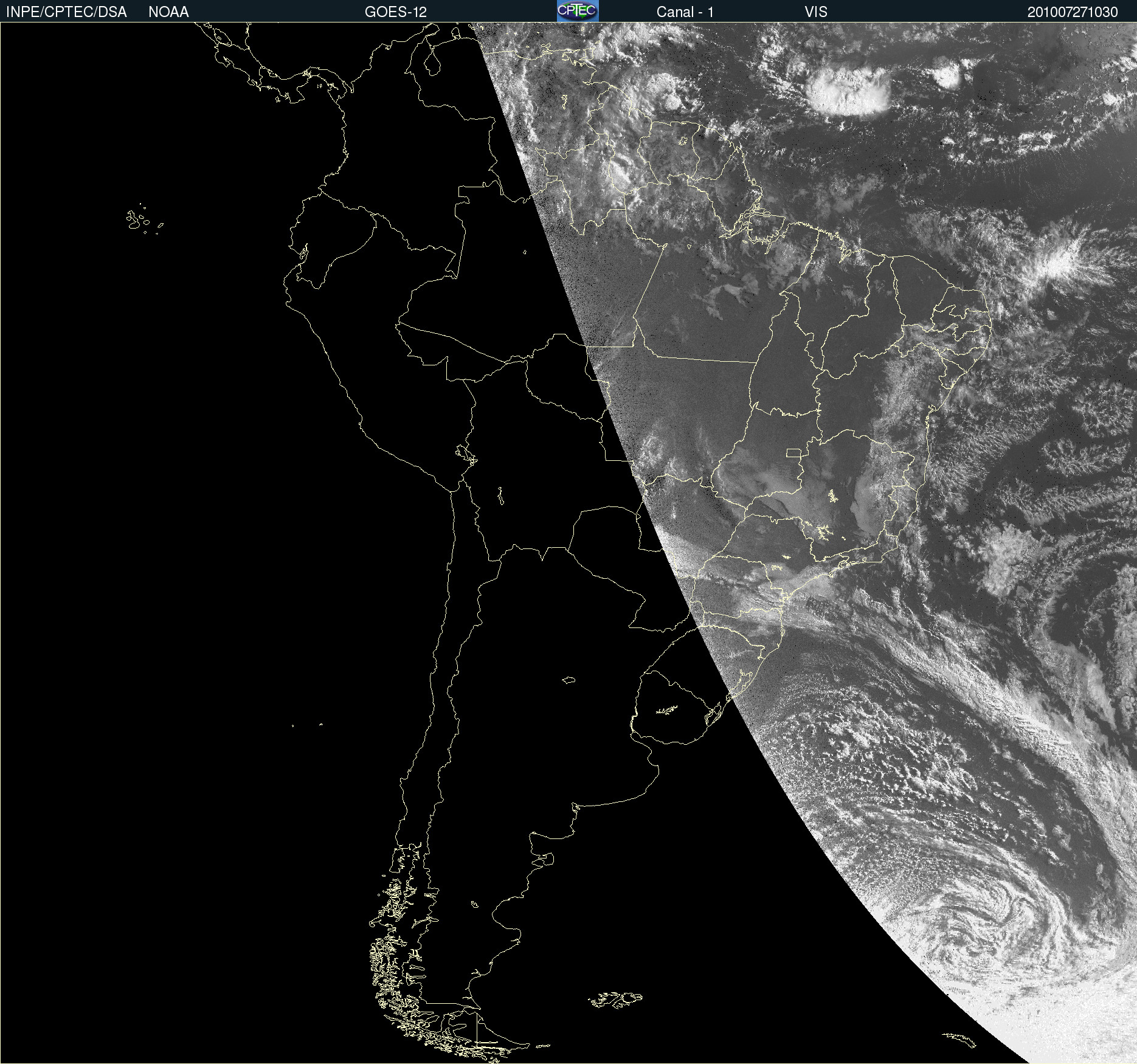The height and width of the screenshot is (1064, 1137).
Task: Select the 201007271030 timestamp
Action: [1073, 12]
